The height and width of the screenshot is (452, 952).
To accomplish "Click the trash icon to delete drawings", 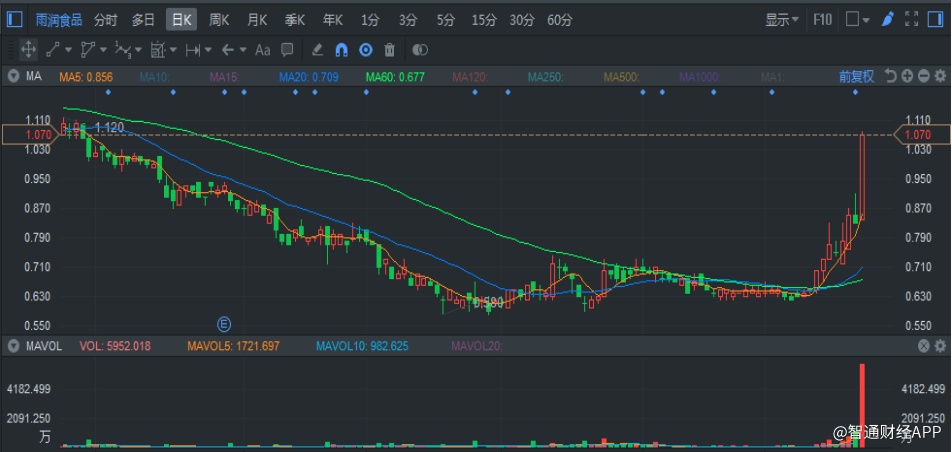I will [x=389, y=50].
